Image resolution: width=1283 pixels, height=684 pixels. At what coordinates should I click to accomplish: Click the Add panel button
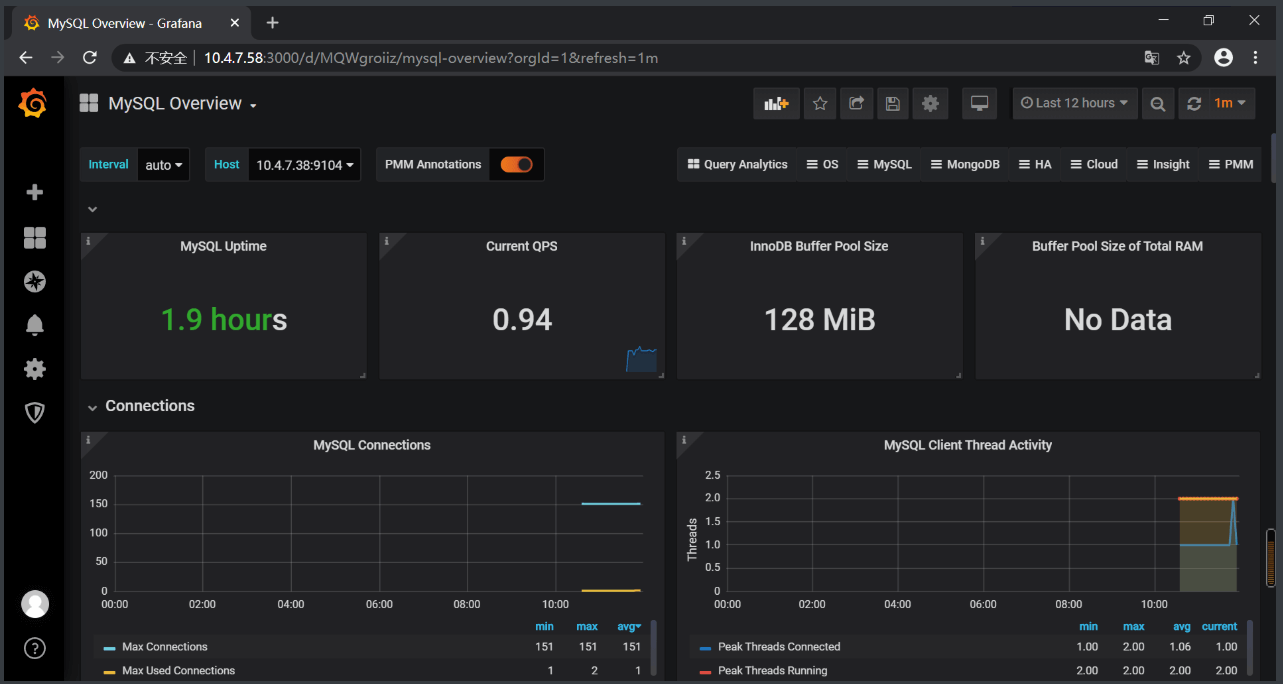pos(776,103)
